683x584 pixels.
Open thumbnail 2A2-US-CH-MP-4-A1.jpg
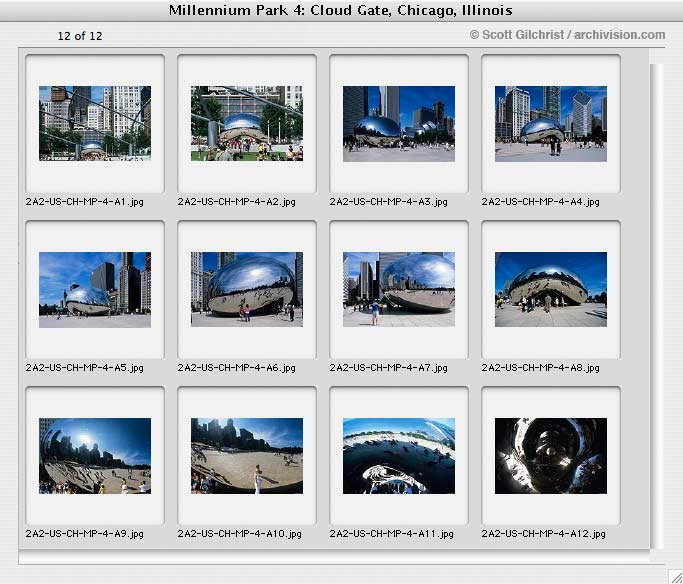click(x=95, y=123)
